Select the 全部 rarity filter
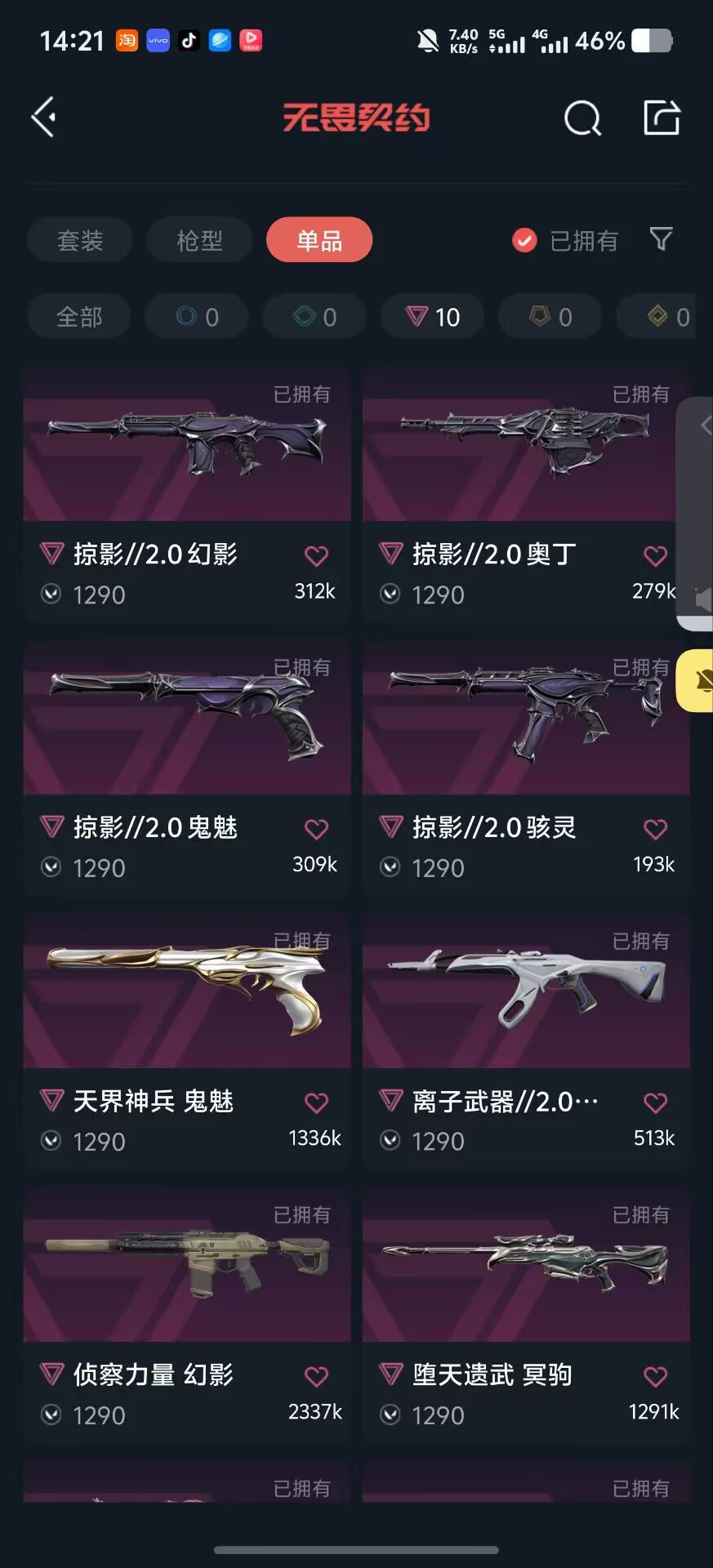713x1568 pixels. 79,317
